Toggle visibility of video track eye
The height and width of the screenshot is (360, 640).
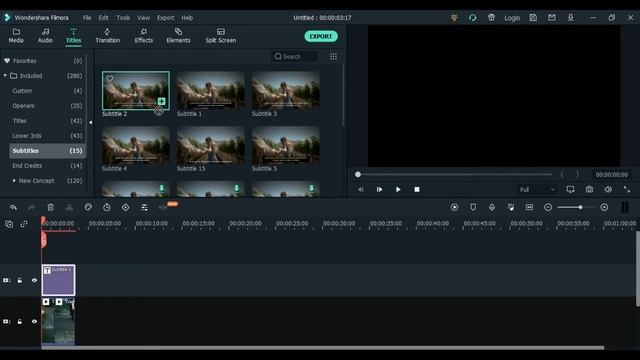pos(34,322)
